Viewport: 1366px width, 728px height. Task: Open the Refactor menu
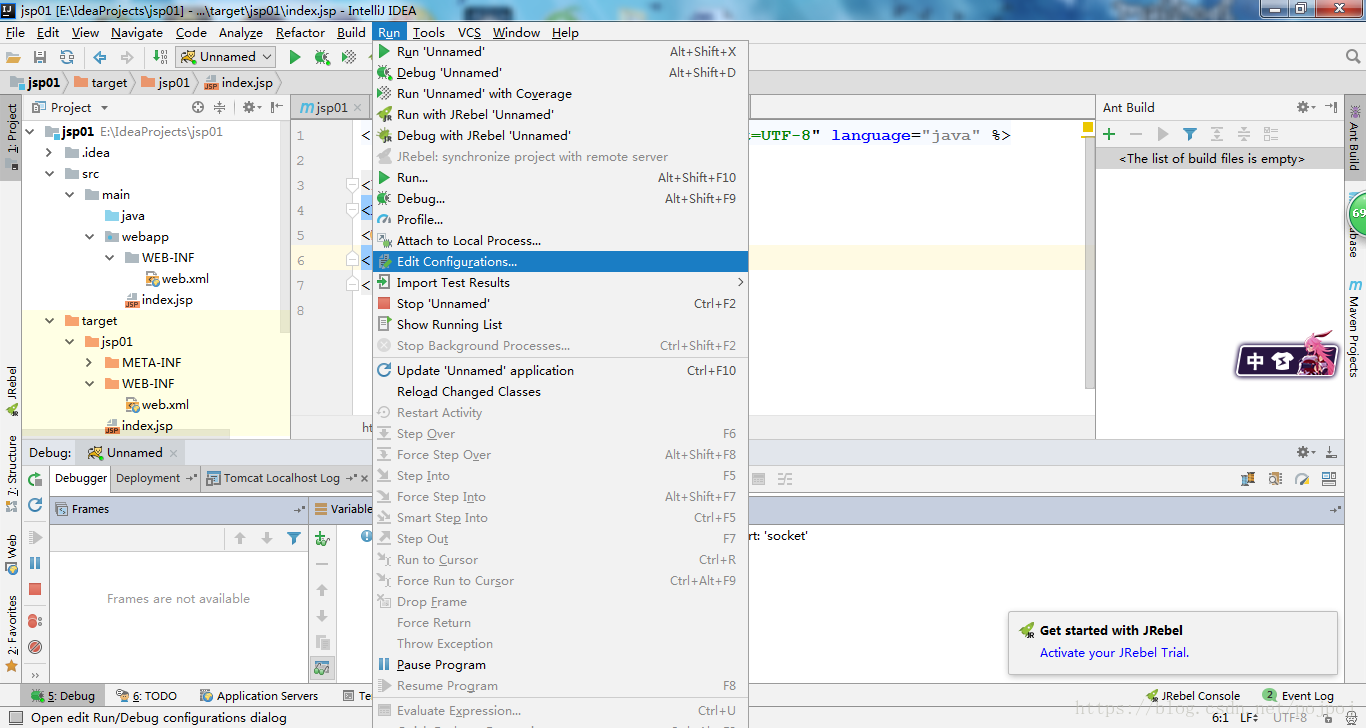[x=300, y=32]
